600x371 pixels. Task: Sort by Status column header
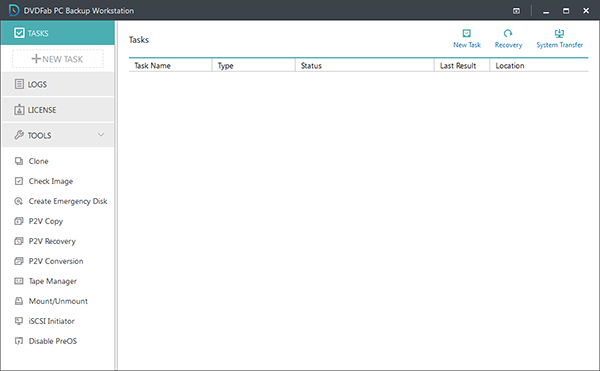tap(365, 65)
